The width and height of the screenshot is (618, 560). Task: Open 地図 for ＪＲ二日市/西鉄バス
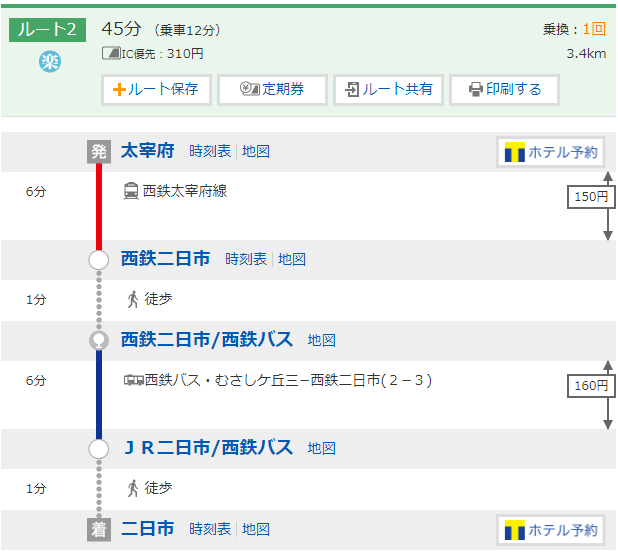click(x=322, y=448)
